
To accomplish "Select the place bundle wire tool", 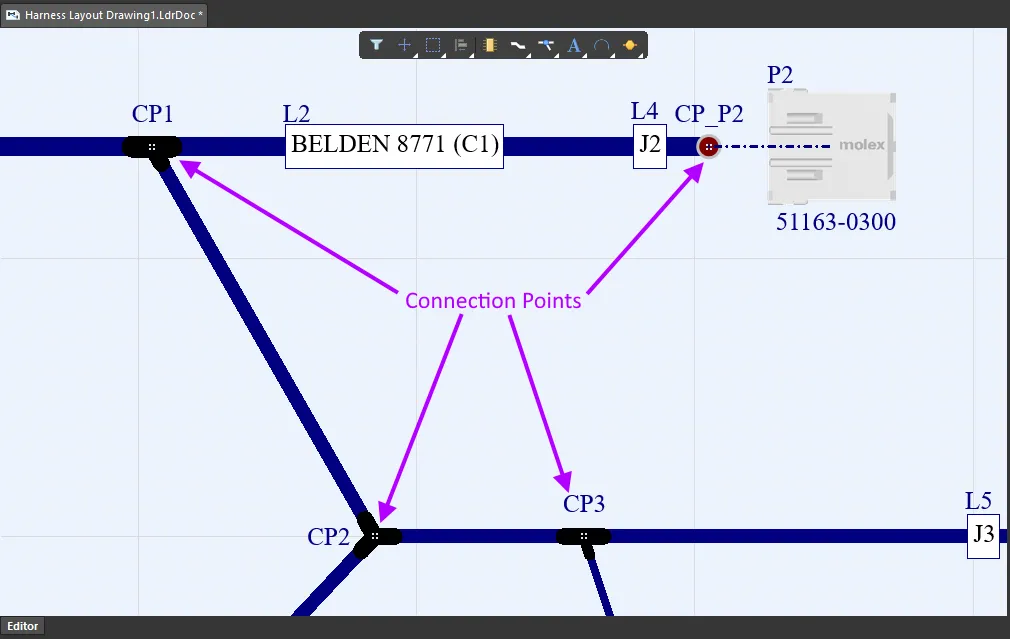I will (518, 45).
